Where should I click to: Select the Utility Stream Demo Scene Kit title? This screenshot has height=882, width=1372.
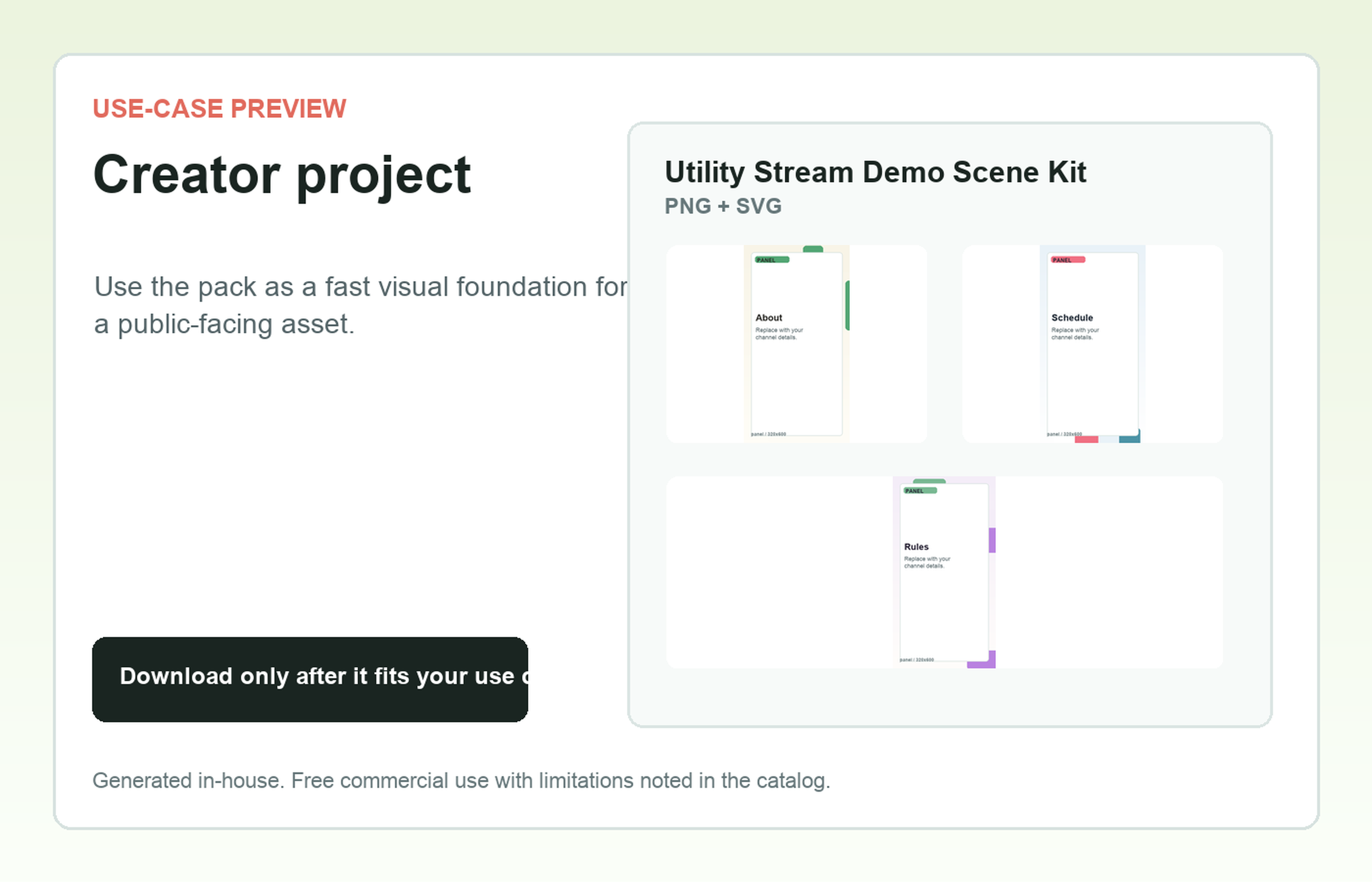click(x=875, y=172)
